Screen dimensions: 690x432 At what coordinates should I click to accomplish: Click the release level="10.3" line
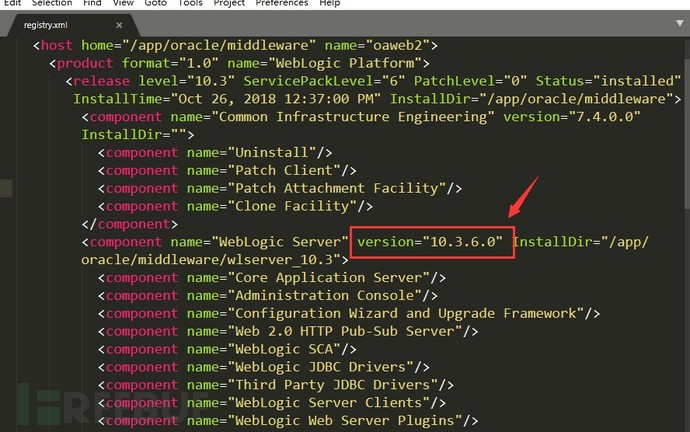373,81
